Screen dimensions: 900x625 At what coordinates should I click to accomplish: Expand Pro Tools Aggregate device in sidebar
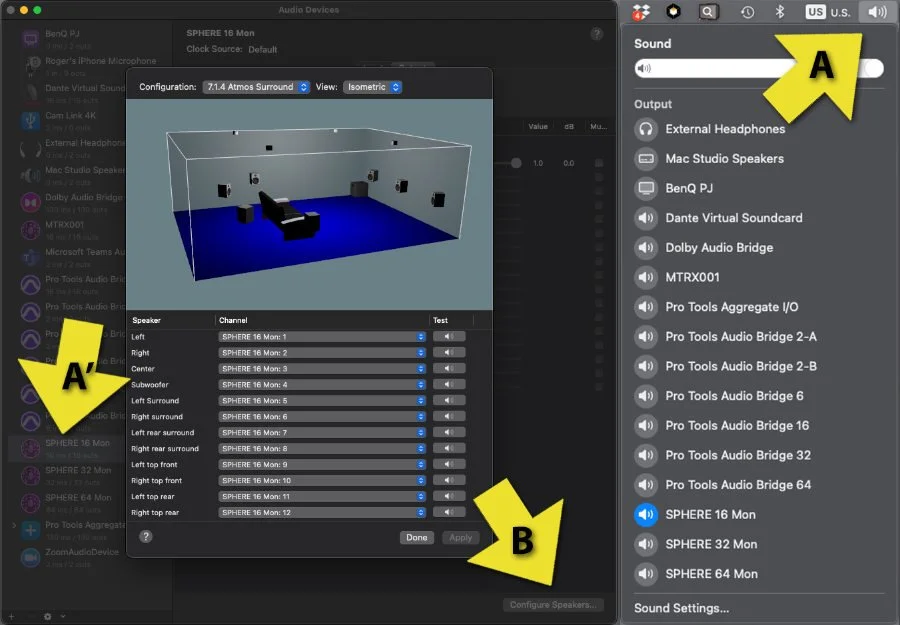(x=14, y=525)
